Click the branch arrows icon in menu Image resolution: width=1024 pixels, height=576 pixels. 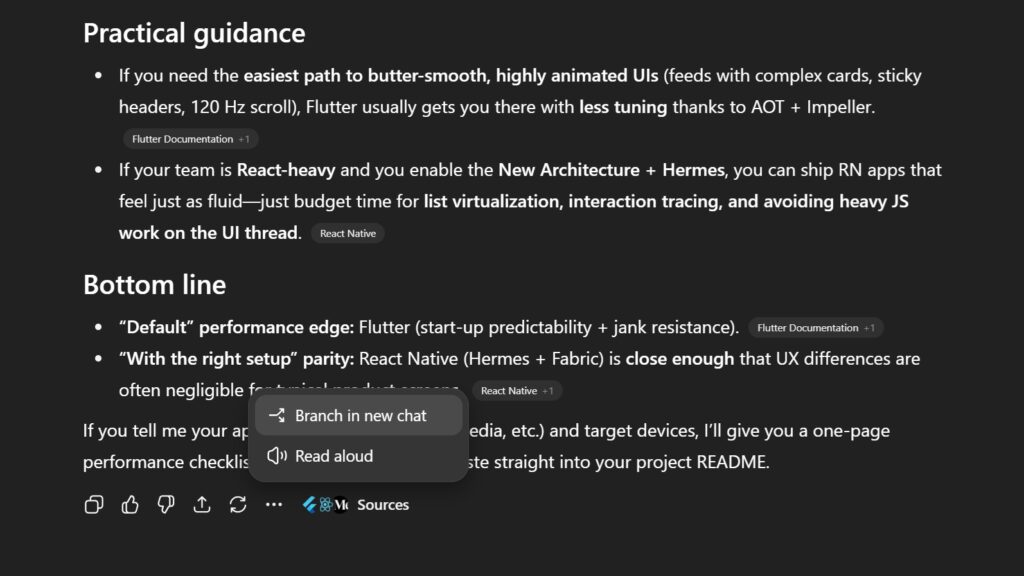pos(277,416)
